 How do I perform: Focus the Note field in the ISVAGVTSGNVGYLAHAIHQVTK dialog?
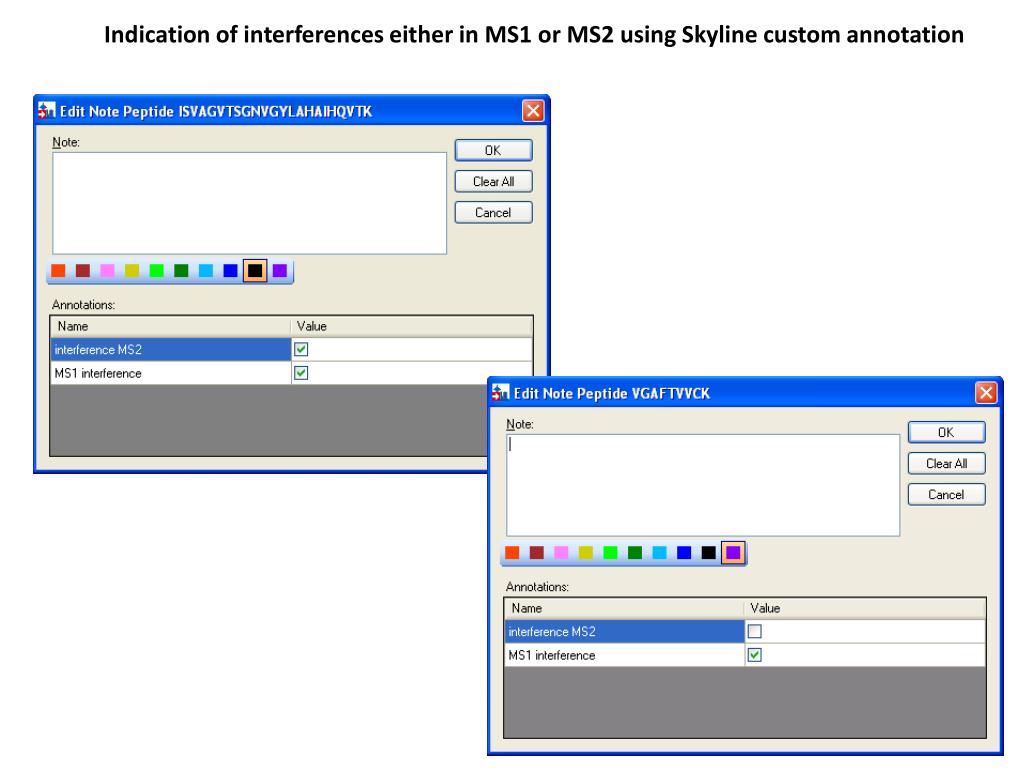pyautogui.click(x=249, y=203)
